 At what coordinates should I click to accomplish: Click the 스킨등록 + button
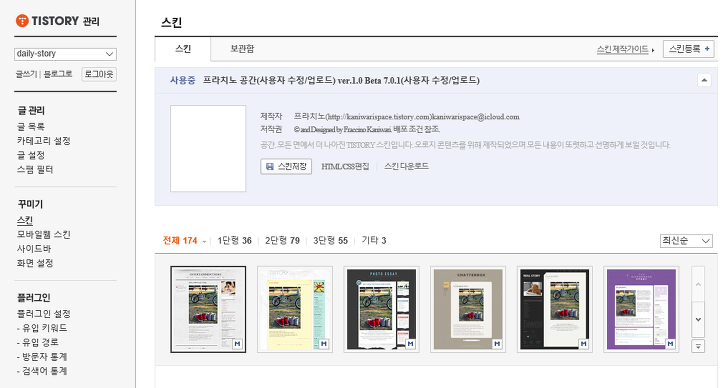pos(689,49)
